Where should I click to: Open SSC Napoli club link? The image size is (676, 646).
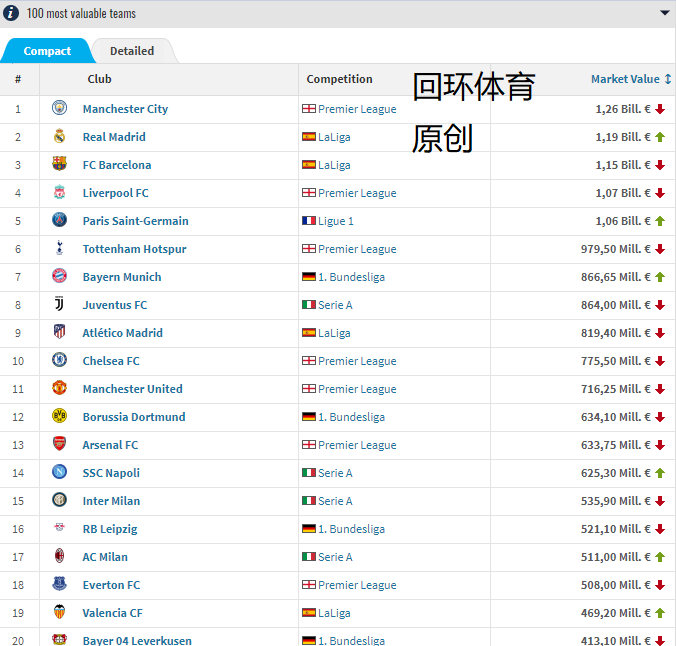pyautogui.click(x=111, y=473)
